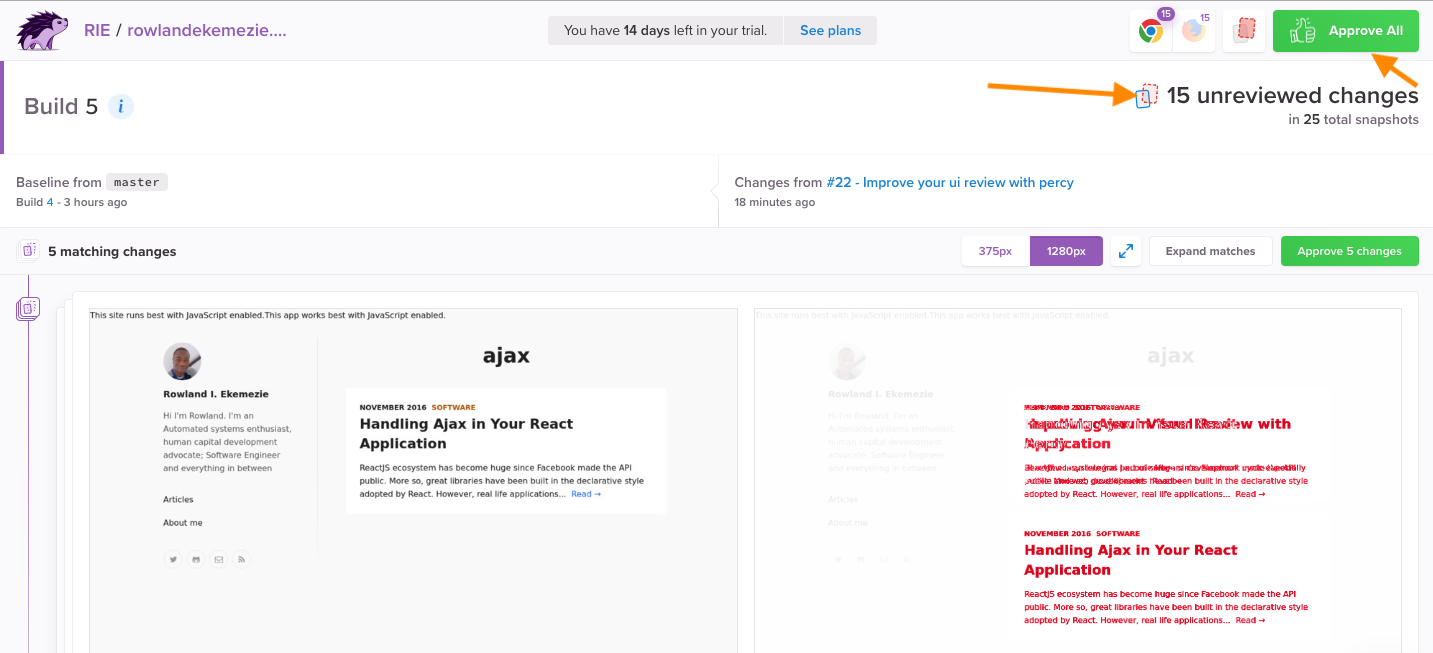Switch to the Firefox browser snapshots
1433x653 pixels.
point(1194,31)
